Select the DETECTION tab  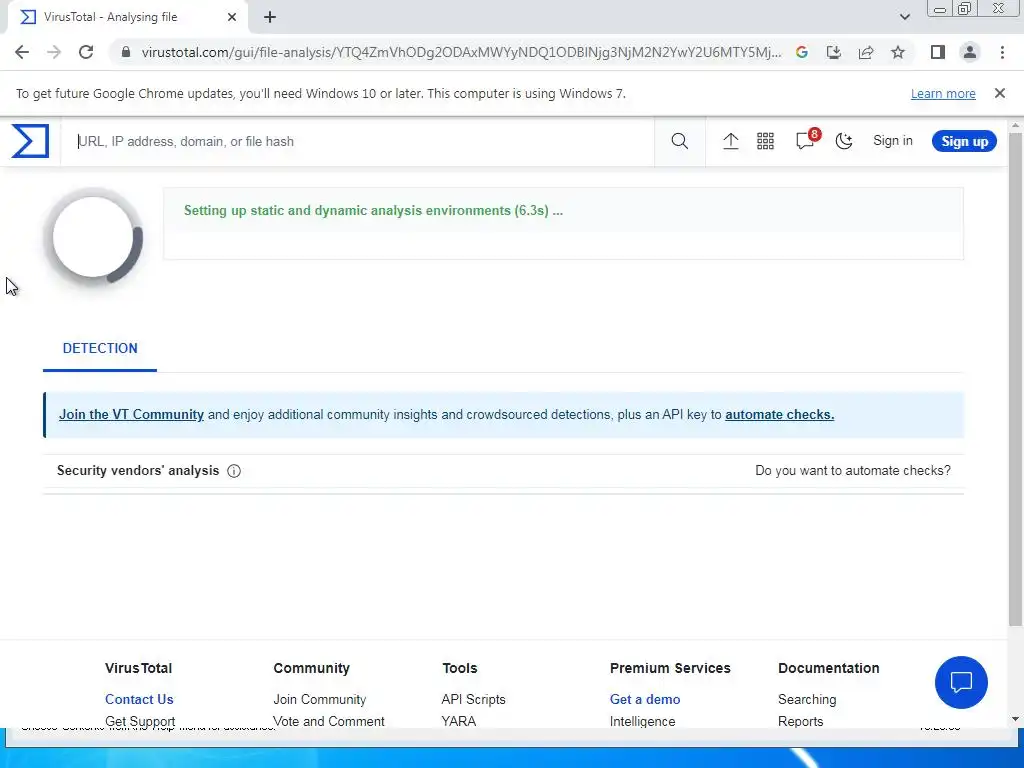click(x=100, y=348)
